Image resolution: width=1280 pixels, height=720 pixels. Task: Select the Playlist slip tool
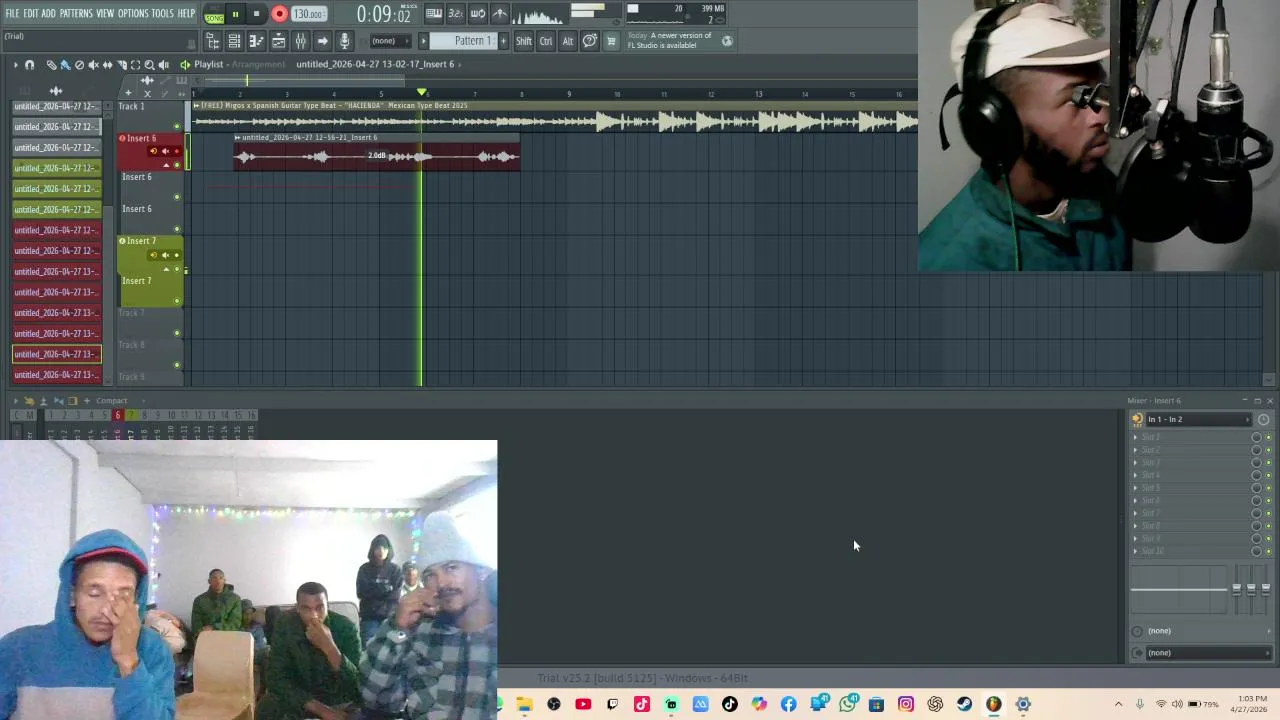click(107, 65)
